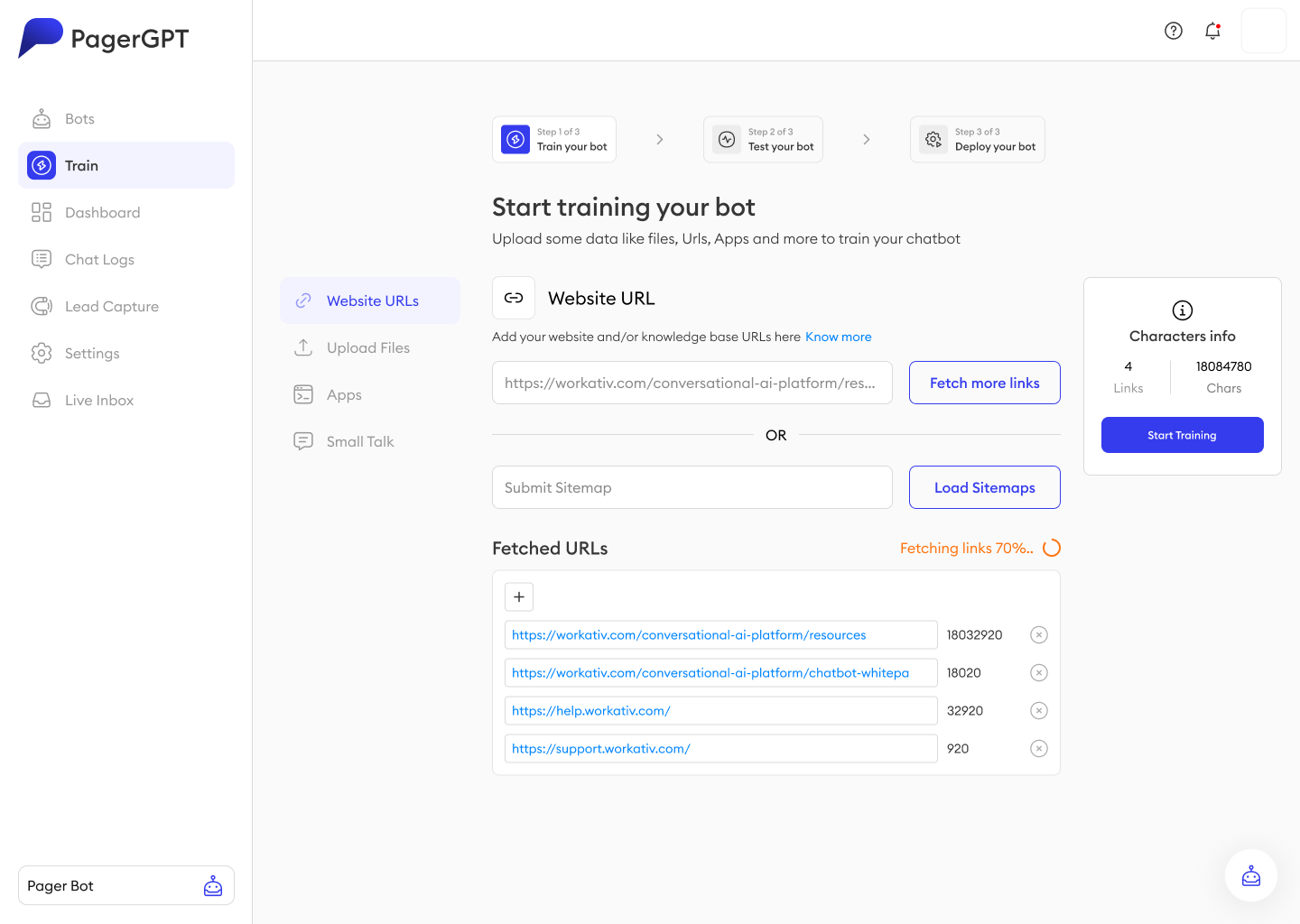Screen dimensions: 1300x924
Task: Open the conversational-ai-platform/resources URL
Action: click(x=721, y=634)
